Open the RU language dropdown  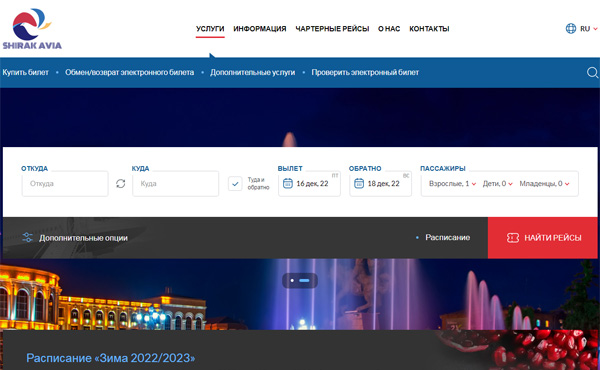pyautogui.click(x=589, y=29)
